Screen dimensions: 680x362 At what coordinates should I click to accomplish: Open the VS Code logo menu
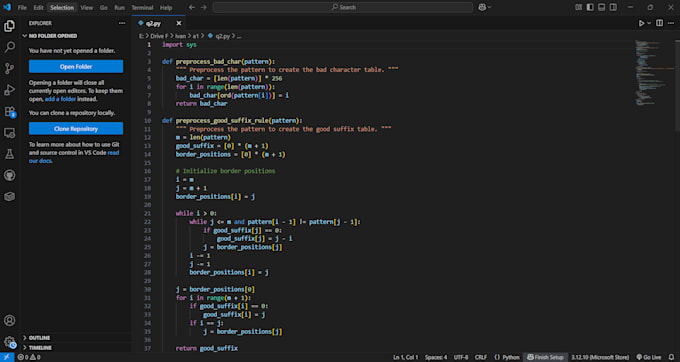7,7
